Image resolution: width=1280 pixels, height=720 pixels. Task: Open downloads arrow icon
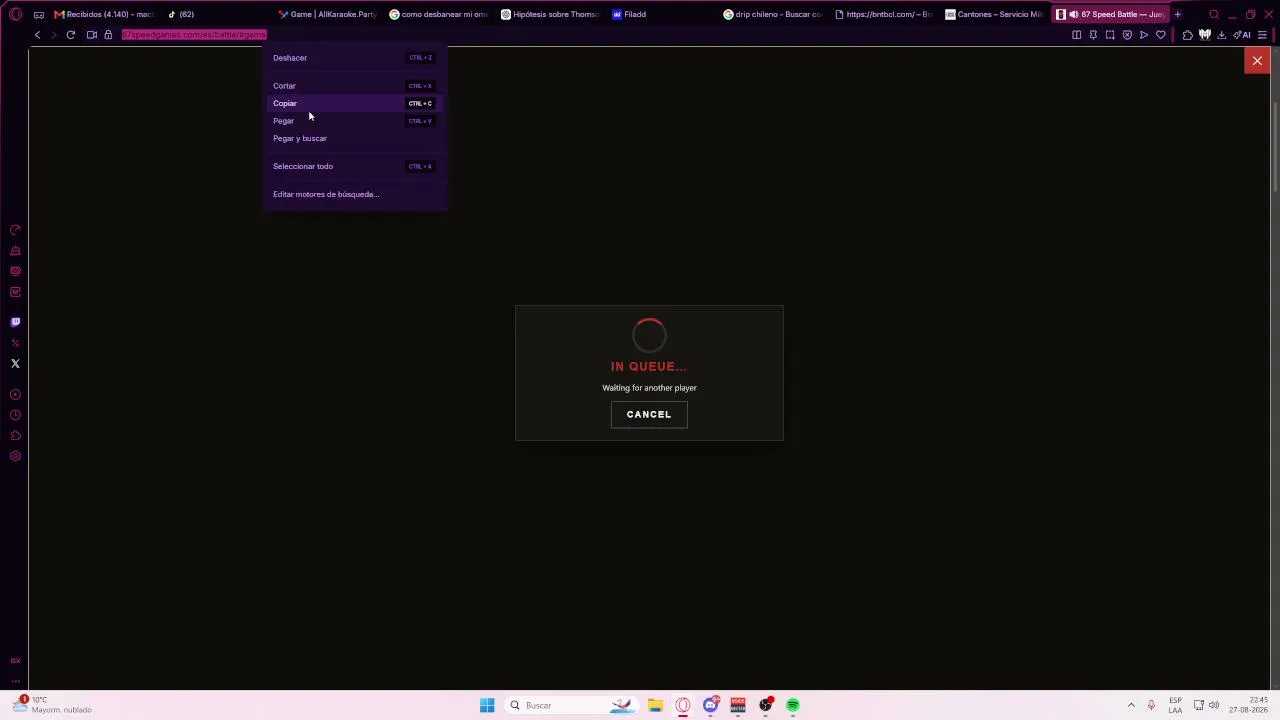(1221, 35)
